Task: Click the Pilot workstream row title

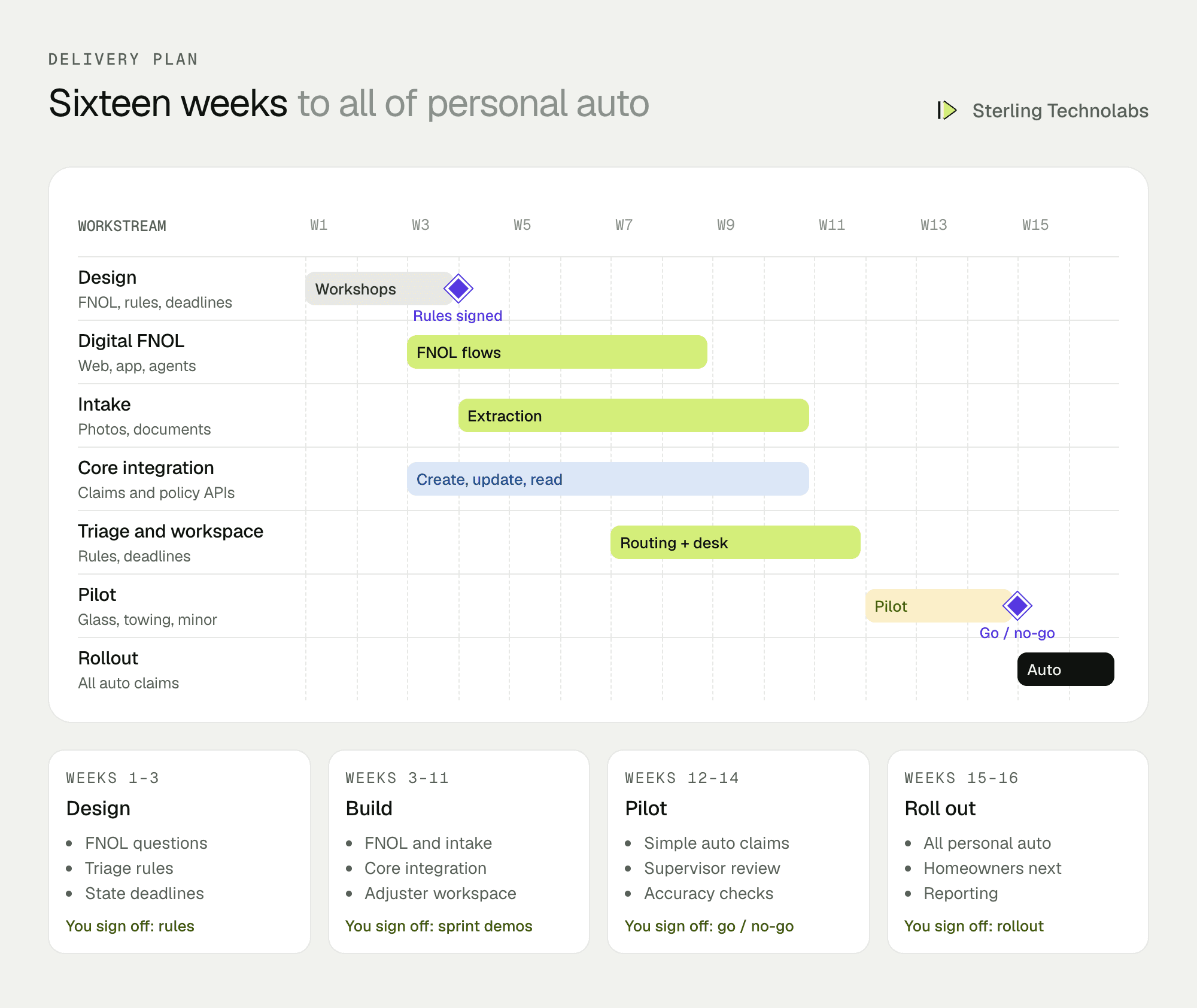Action: pos(97,595)
